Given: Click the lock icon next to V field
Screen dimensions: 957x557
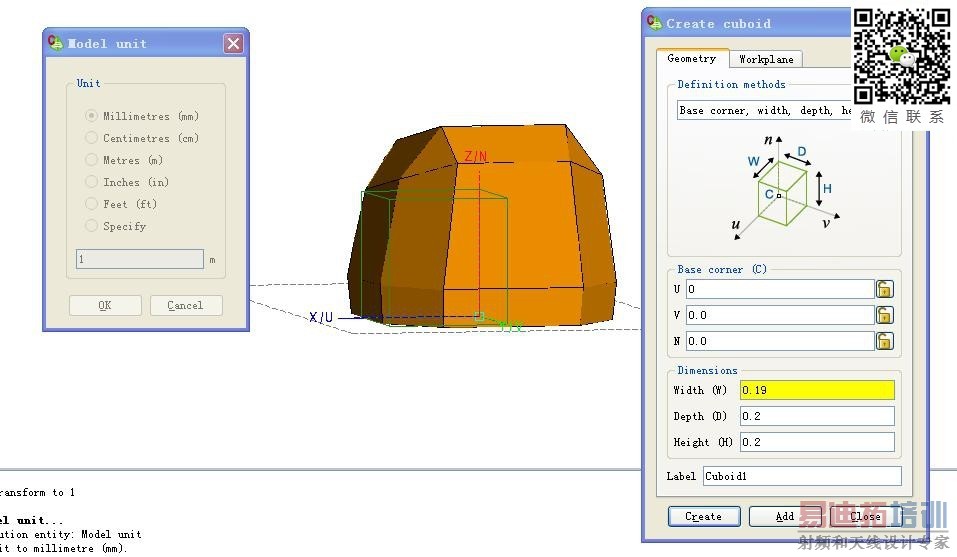Looking at the screenshot, I should 884,315.
